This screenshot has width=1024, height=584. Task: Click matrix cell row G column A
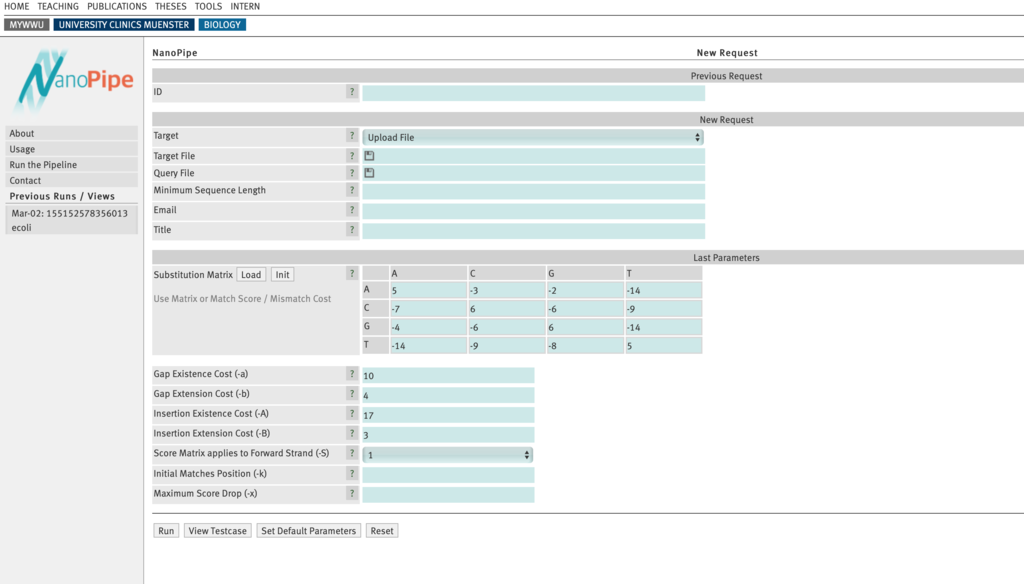pos(428,327)
